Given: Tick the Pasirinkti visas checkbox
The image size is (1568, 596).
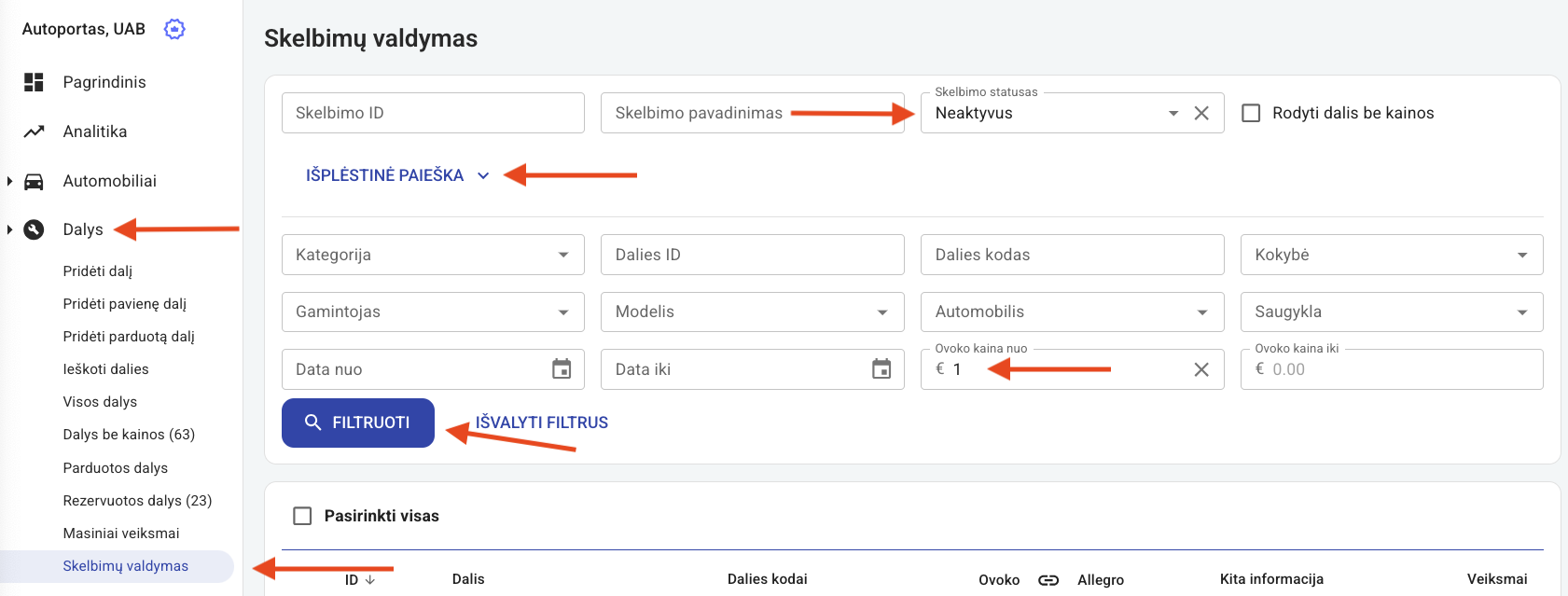Looking at the screenshot, I should 302,516.
